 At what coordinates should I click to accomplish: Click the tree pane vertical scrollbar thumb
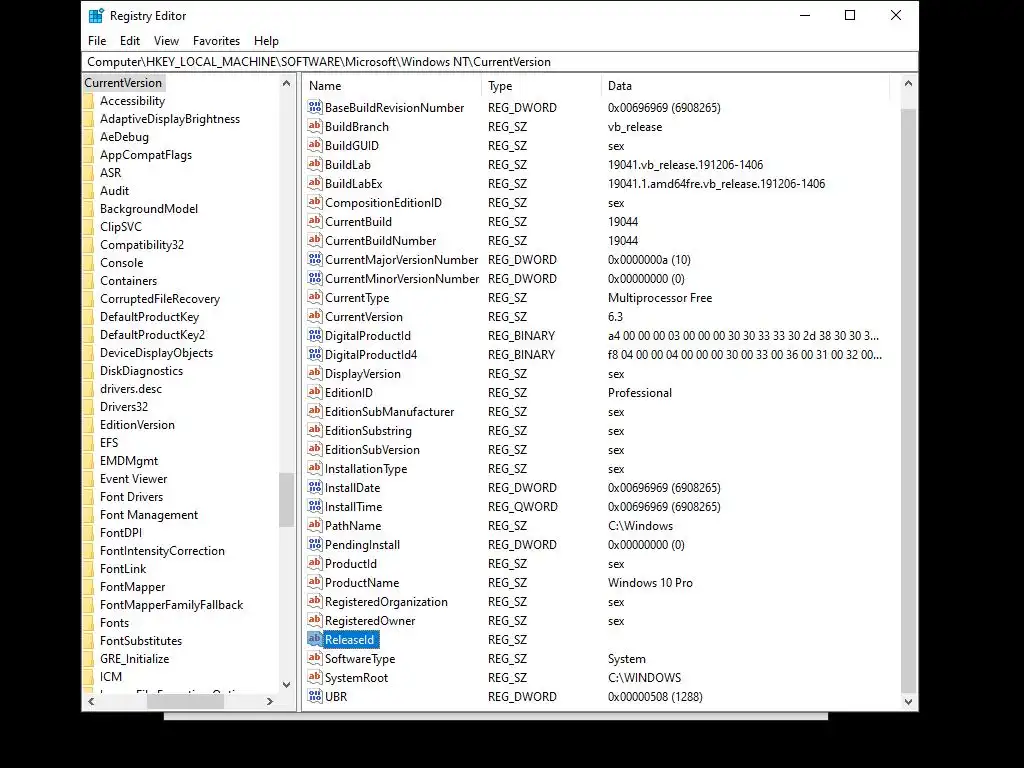pos(286,500)
